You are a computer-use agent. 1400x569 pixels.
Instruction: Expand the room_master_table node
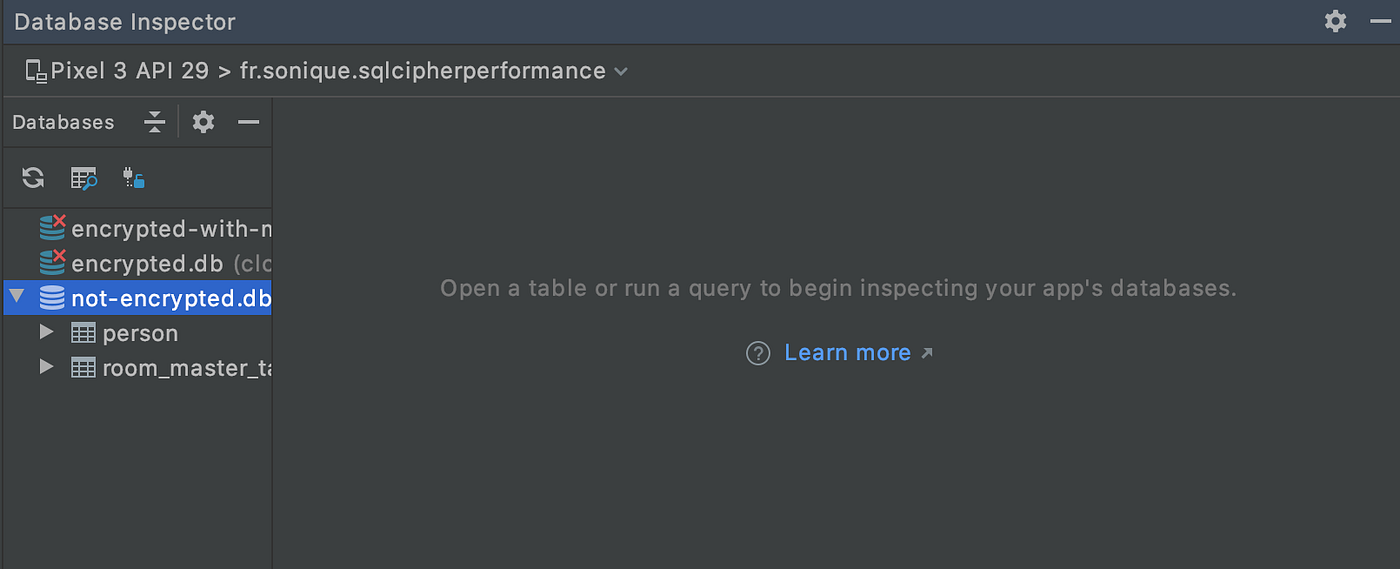click(x=46, y=367)
